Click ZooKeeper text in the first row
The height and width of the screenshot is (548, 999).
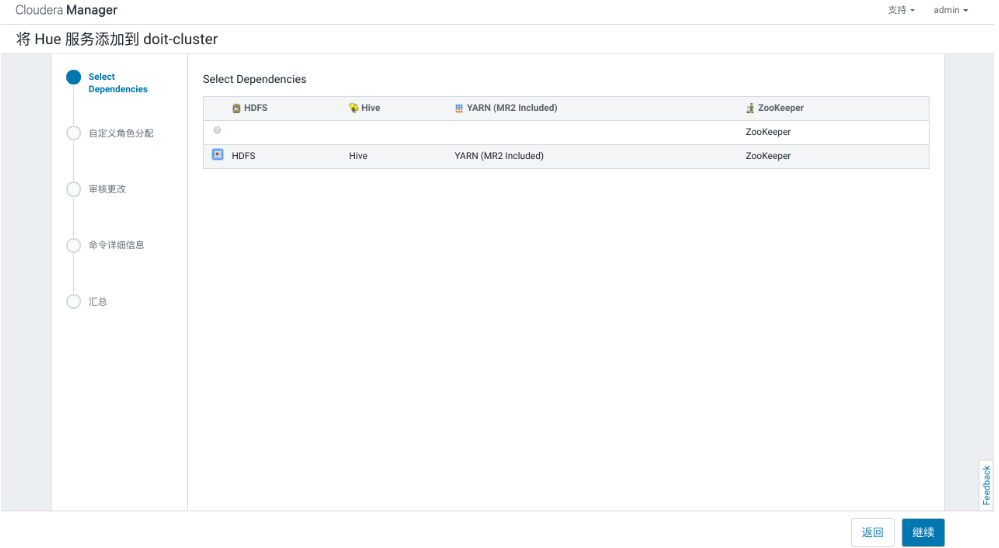click(x=768, y=132)
